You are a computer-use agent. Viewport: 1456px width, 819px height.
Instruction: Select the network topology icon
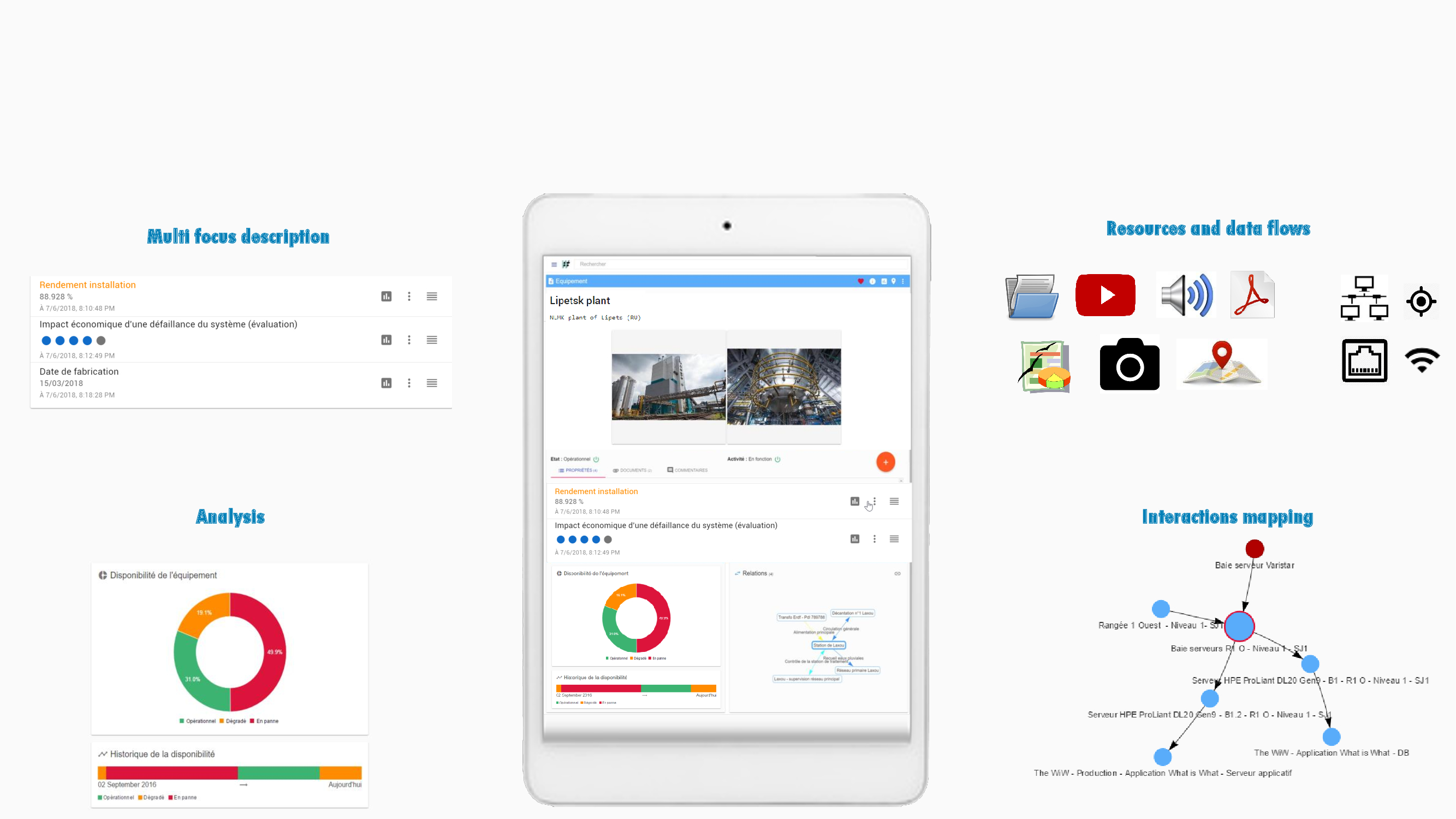click(1361, 298)
